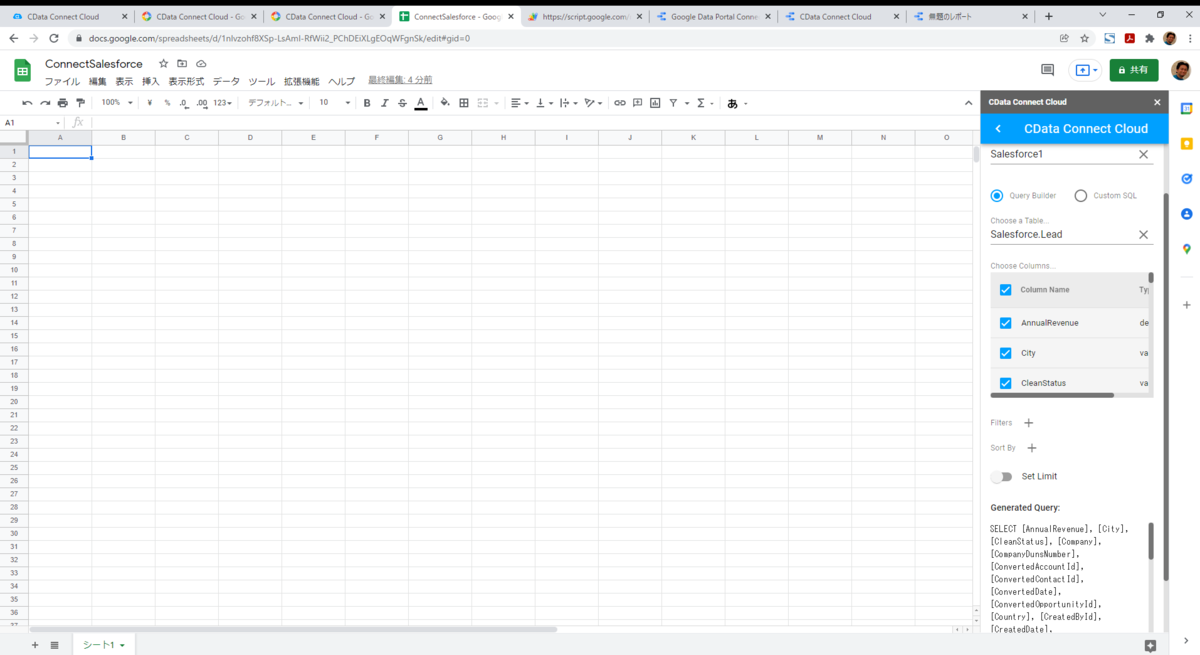Viewport: 1200px width, 655px height.
Task: Create a filter
Action: pos(673,103)
